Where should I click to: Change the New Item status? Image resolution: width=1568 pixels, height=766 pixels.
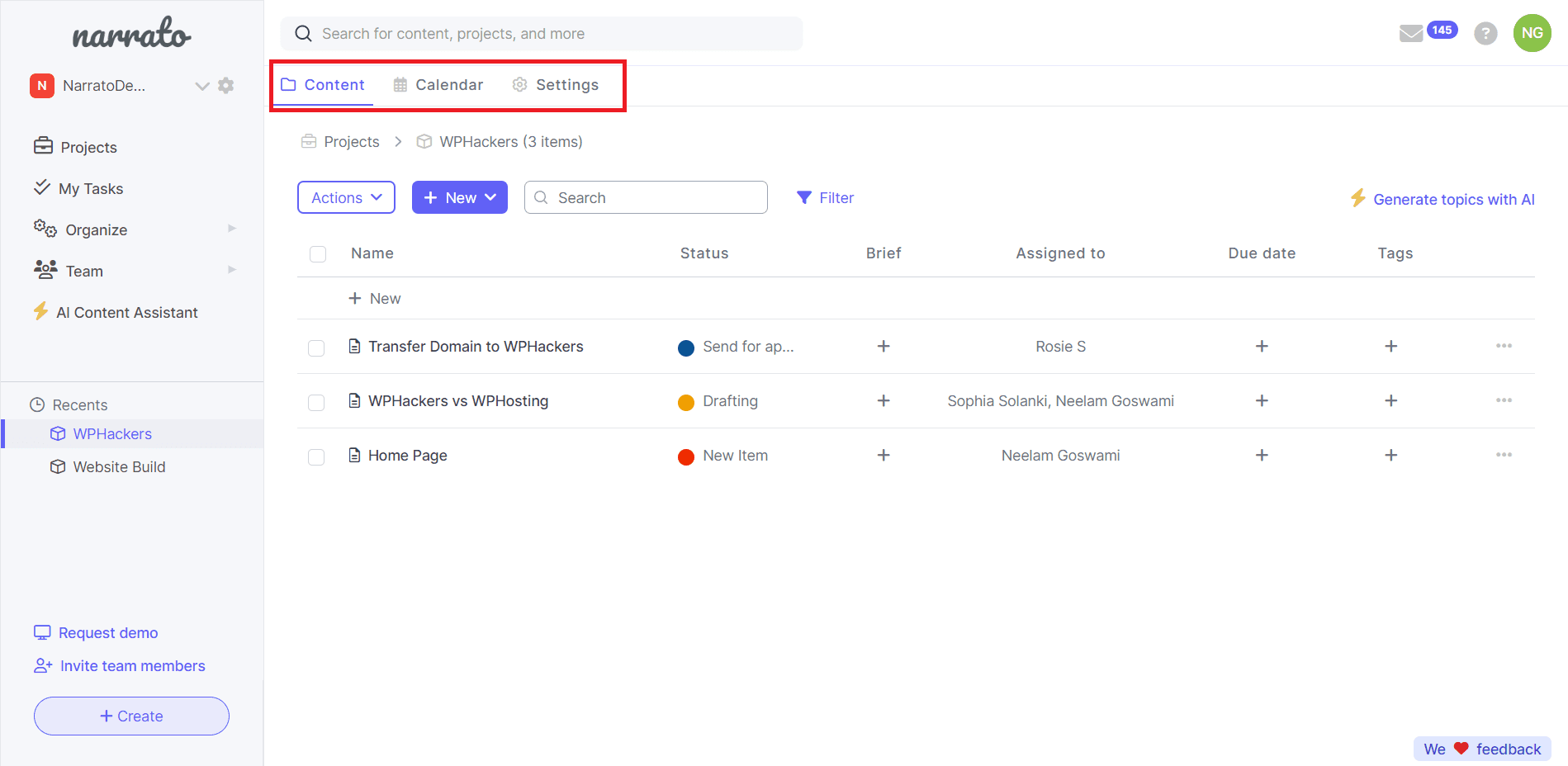coord(722,456)
